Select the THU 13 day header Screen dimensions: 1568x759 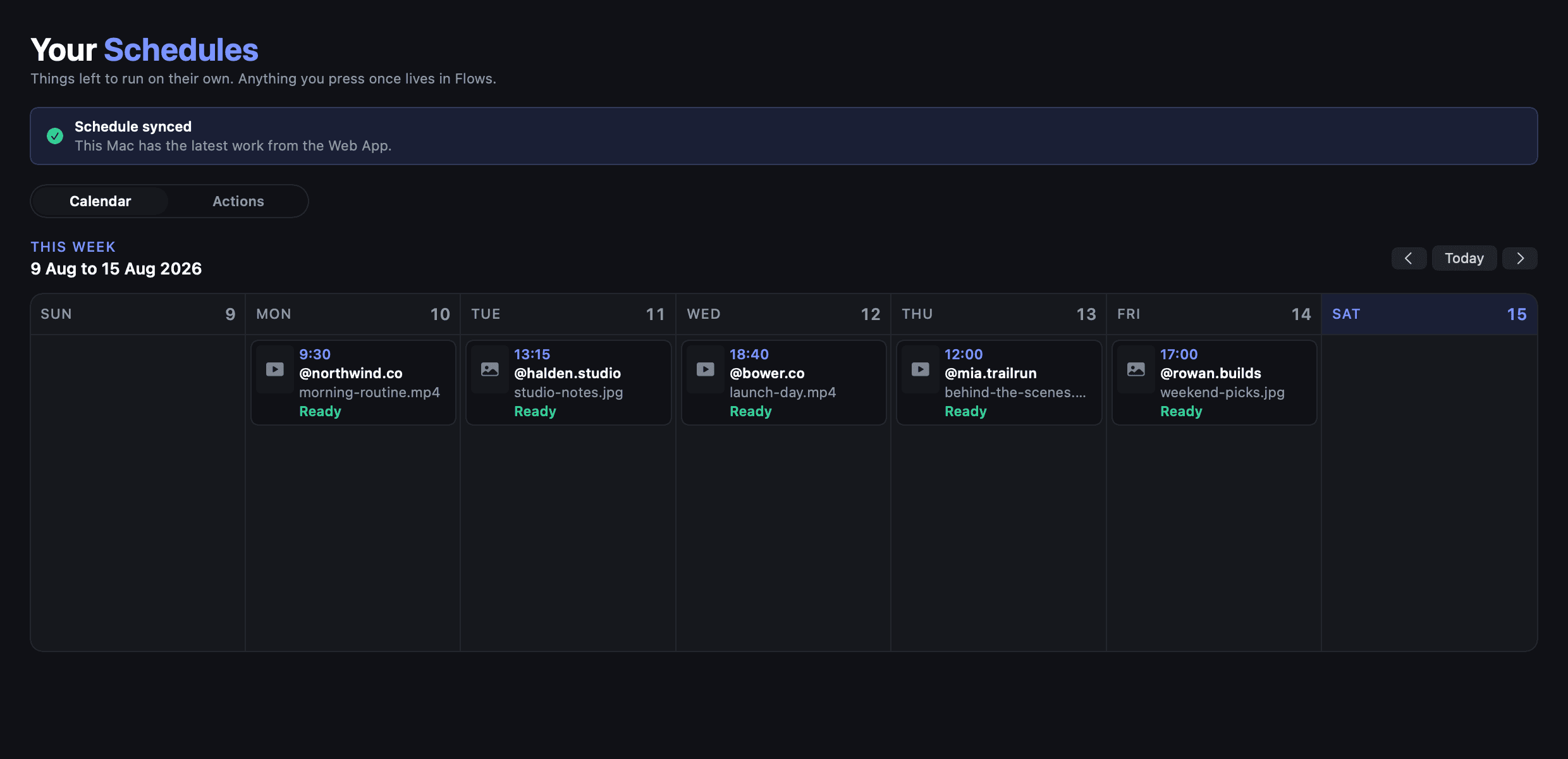click(998, 314)
